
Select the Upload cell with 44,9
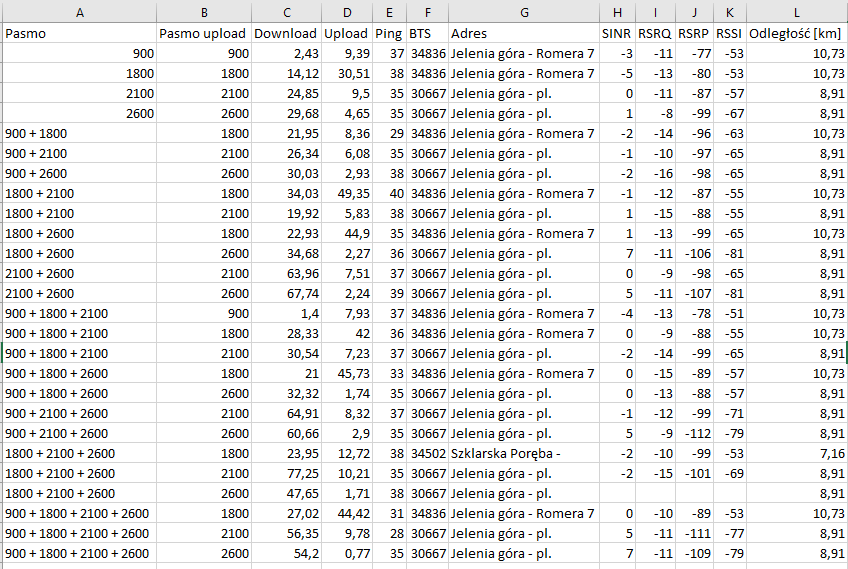pos(347,234)
